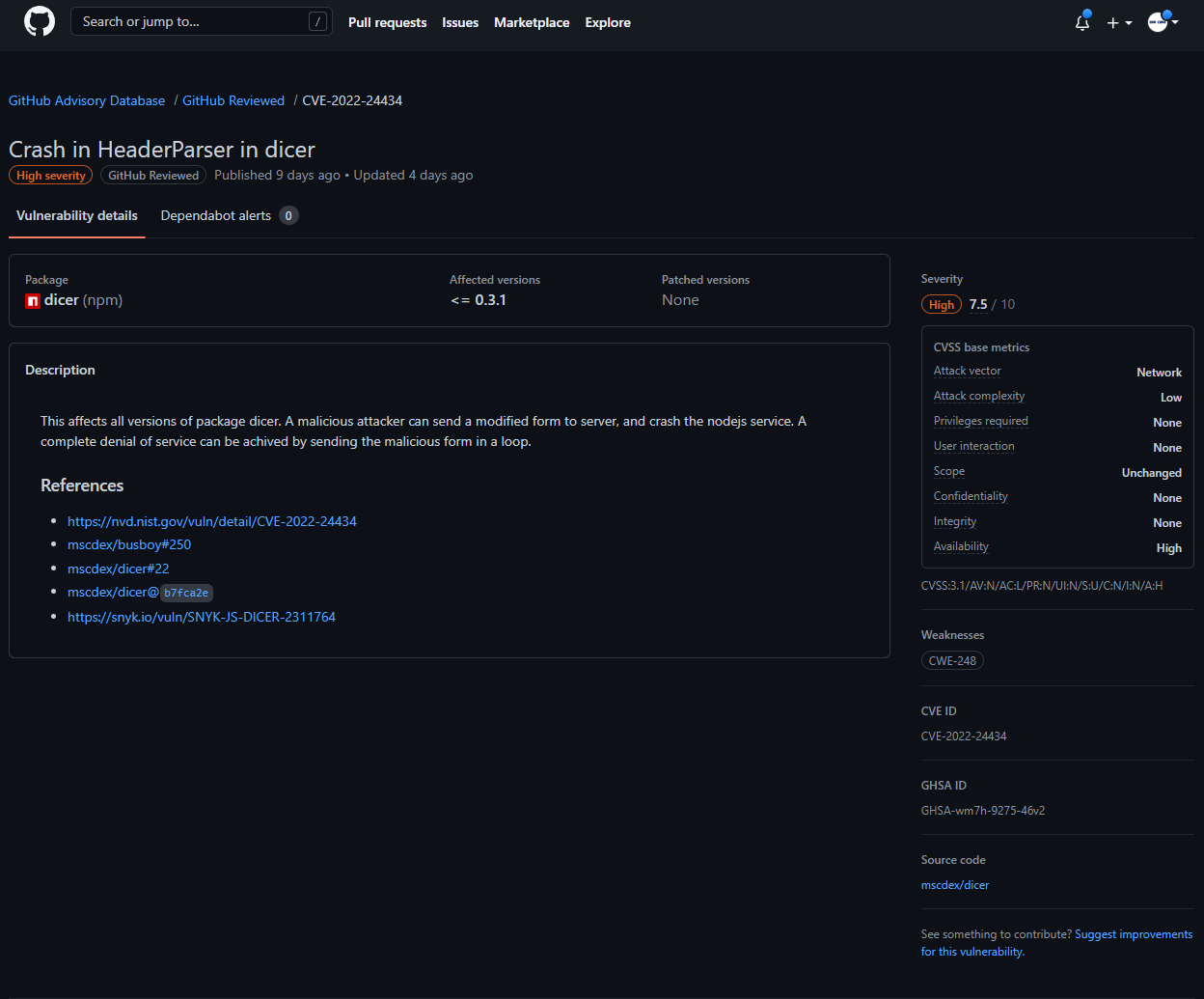Image resolution: width=1204 pixels, height=999 pixels.
Task: Click the Unchanged value for Scope
Action: [1151, 472]
